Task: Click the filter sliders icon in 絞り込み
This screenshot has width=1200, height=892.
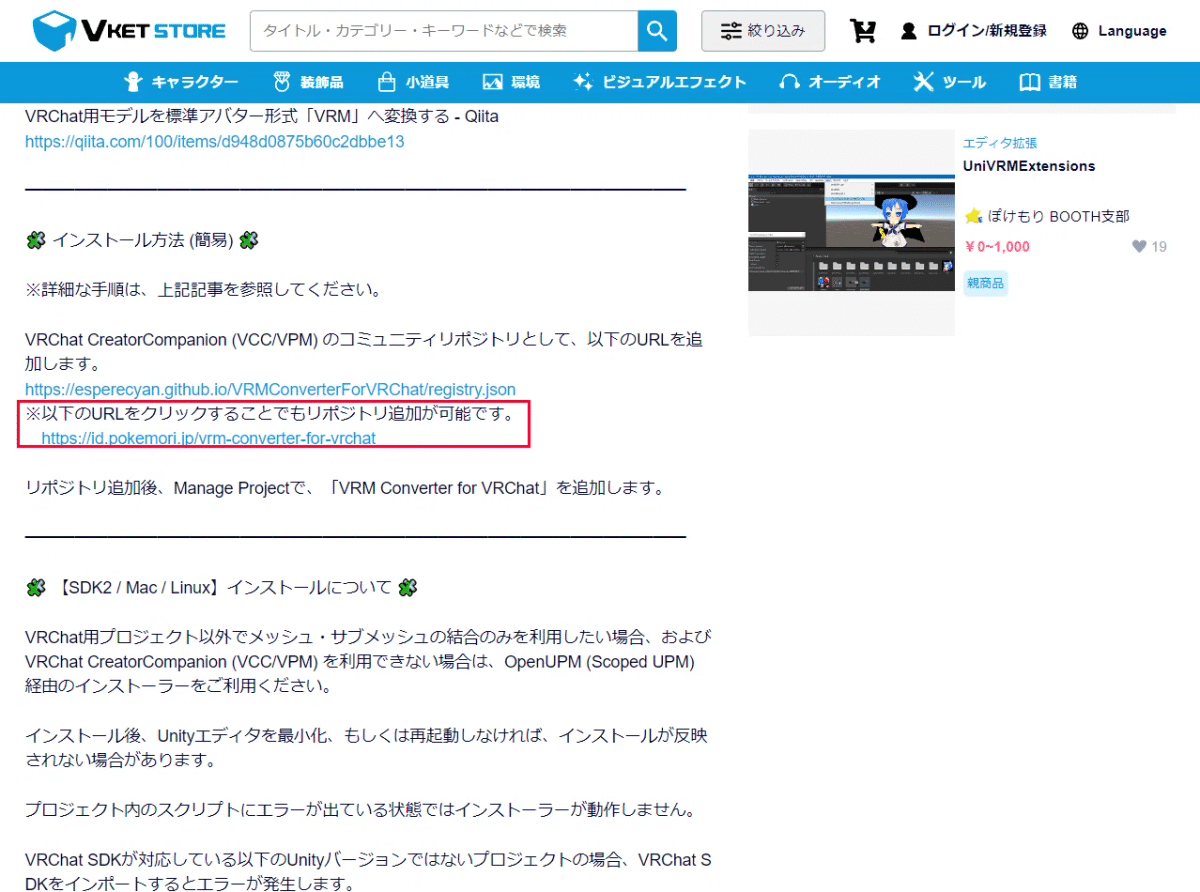Action: point(731,31)
